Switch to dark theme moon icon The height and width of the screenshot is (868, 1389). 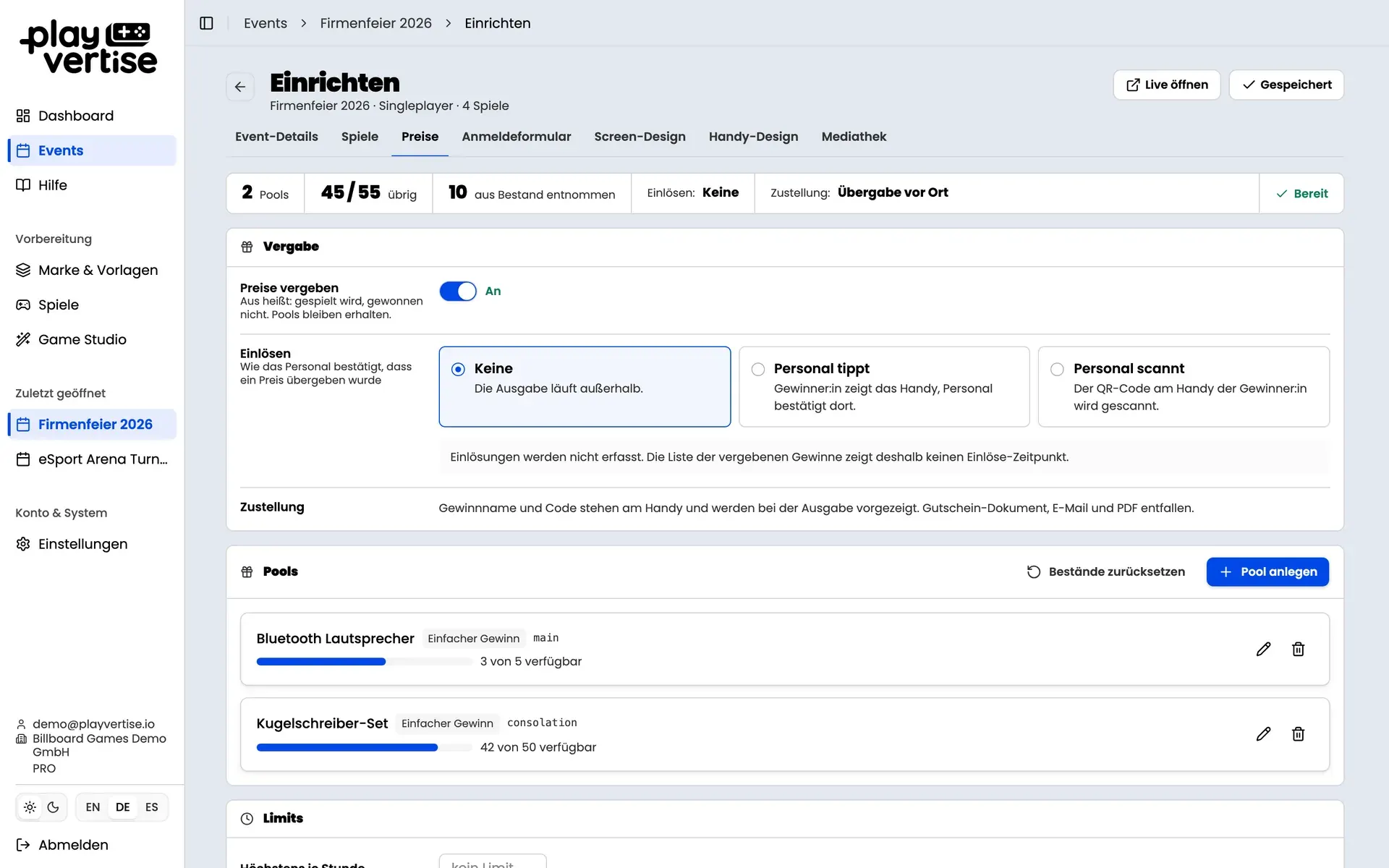pyautogui.click(x=53, y=807)
